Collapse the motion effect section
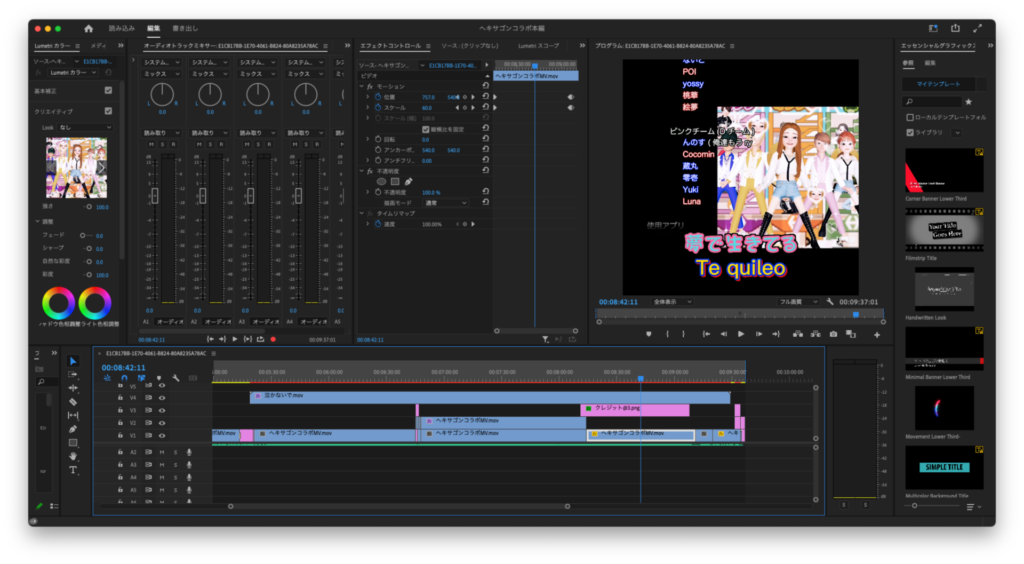The height and width of the screenshot is (564, 1024). 362,86
